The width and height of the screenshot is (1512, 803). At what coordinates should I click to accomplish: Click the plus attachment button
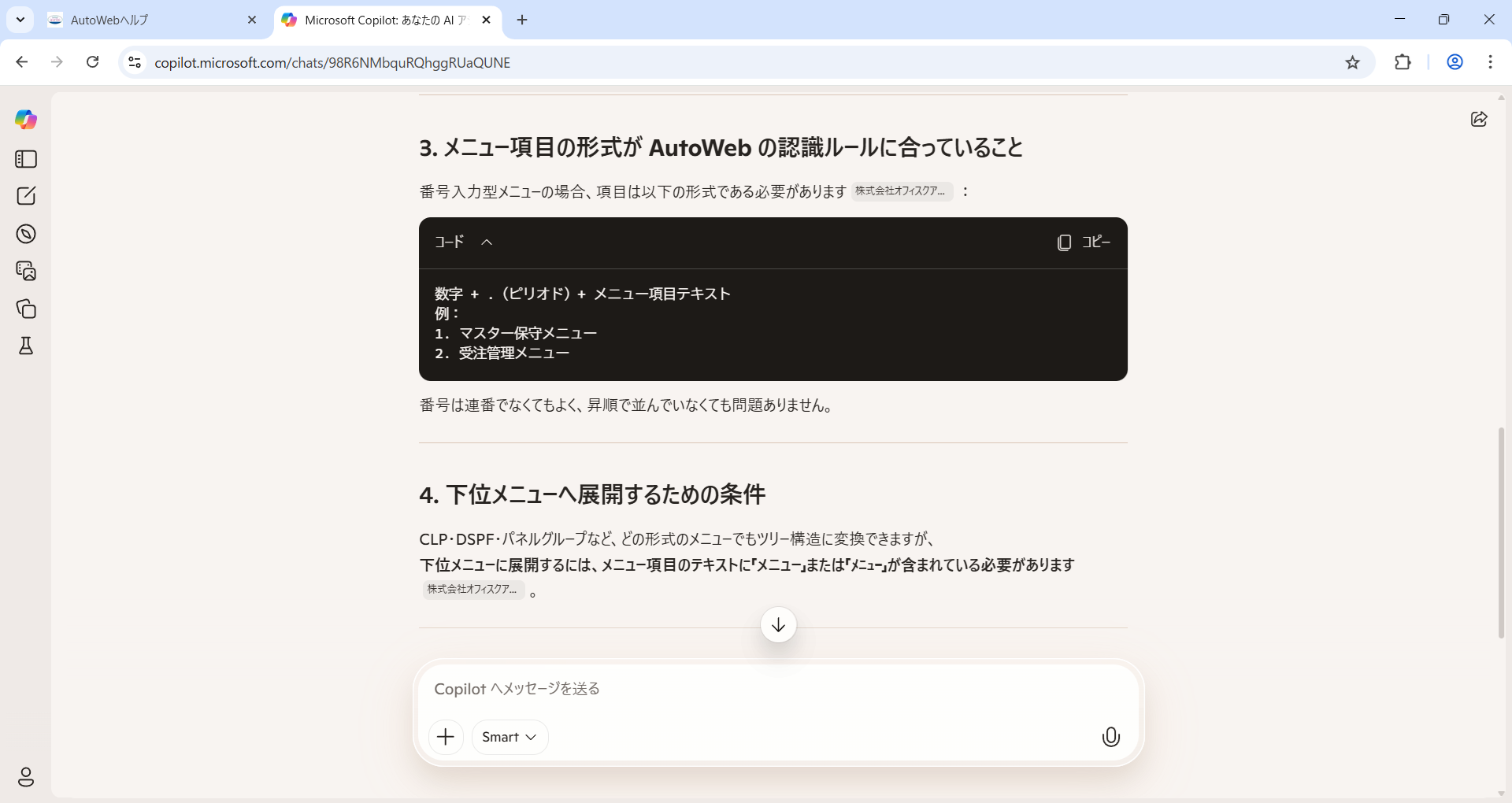(x=446, y=738)
